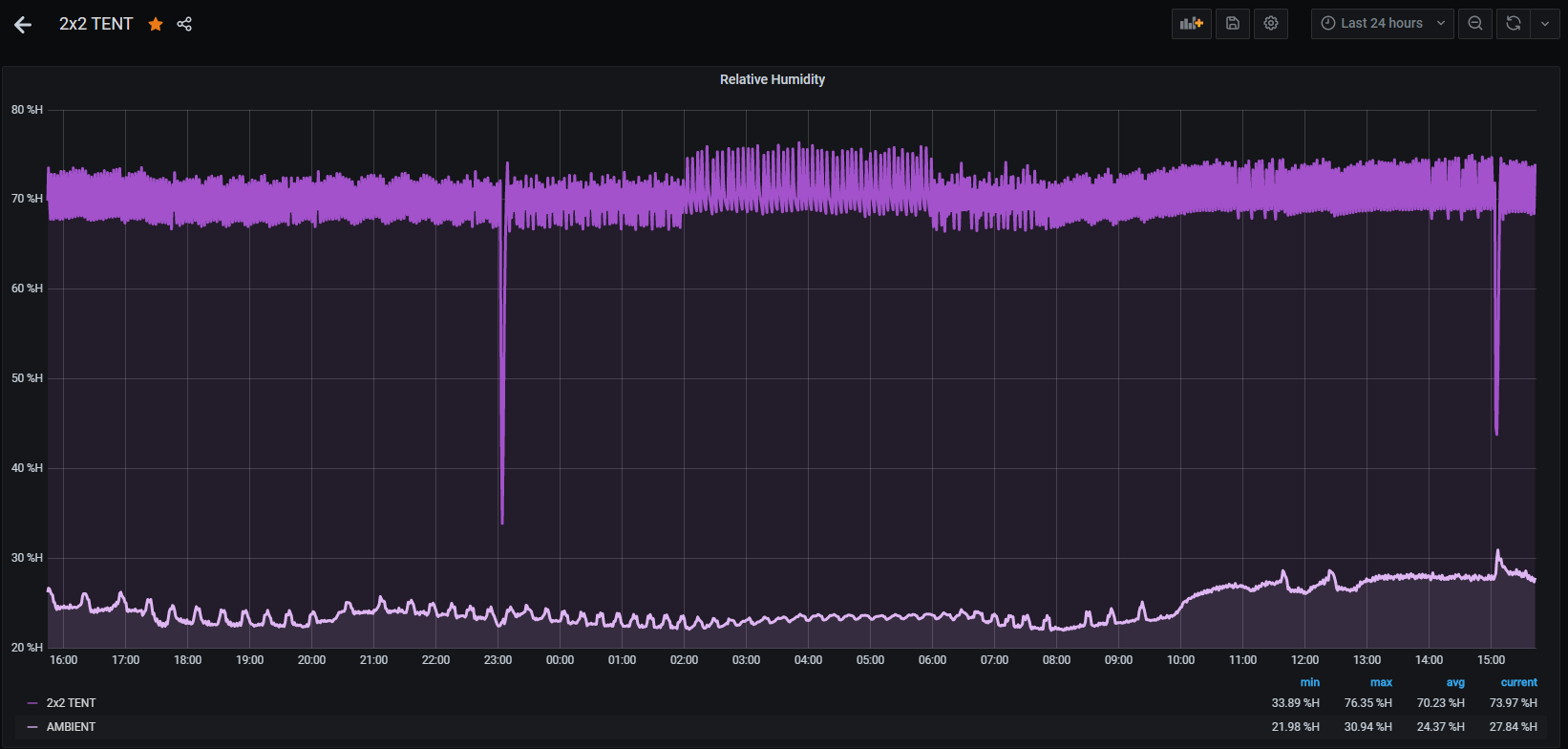Screen dimensions: 1568x749
Task: Click the 70.23 %H avg value
Action: (x=1441, y=703)
